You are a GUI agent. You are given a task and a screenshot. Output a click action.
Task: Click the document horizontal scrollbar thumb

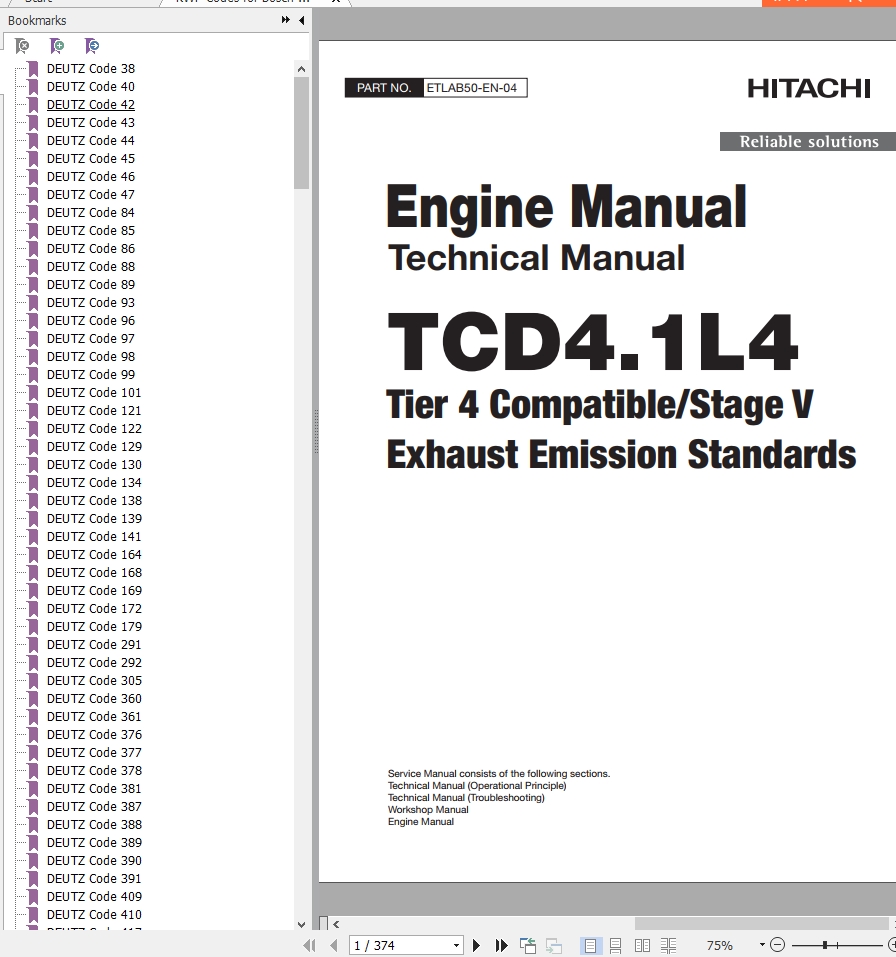(x=762, y=924)
